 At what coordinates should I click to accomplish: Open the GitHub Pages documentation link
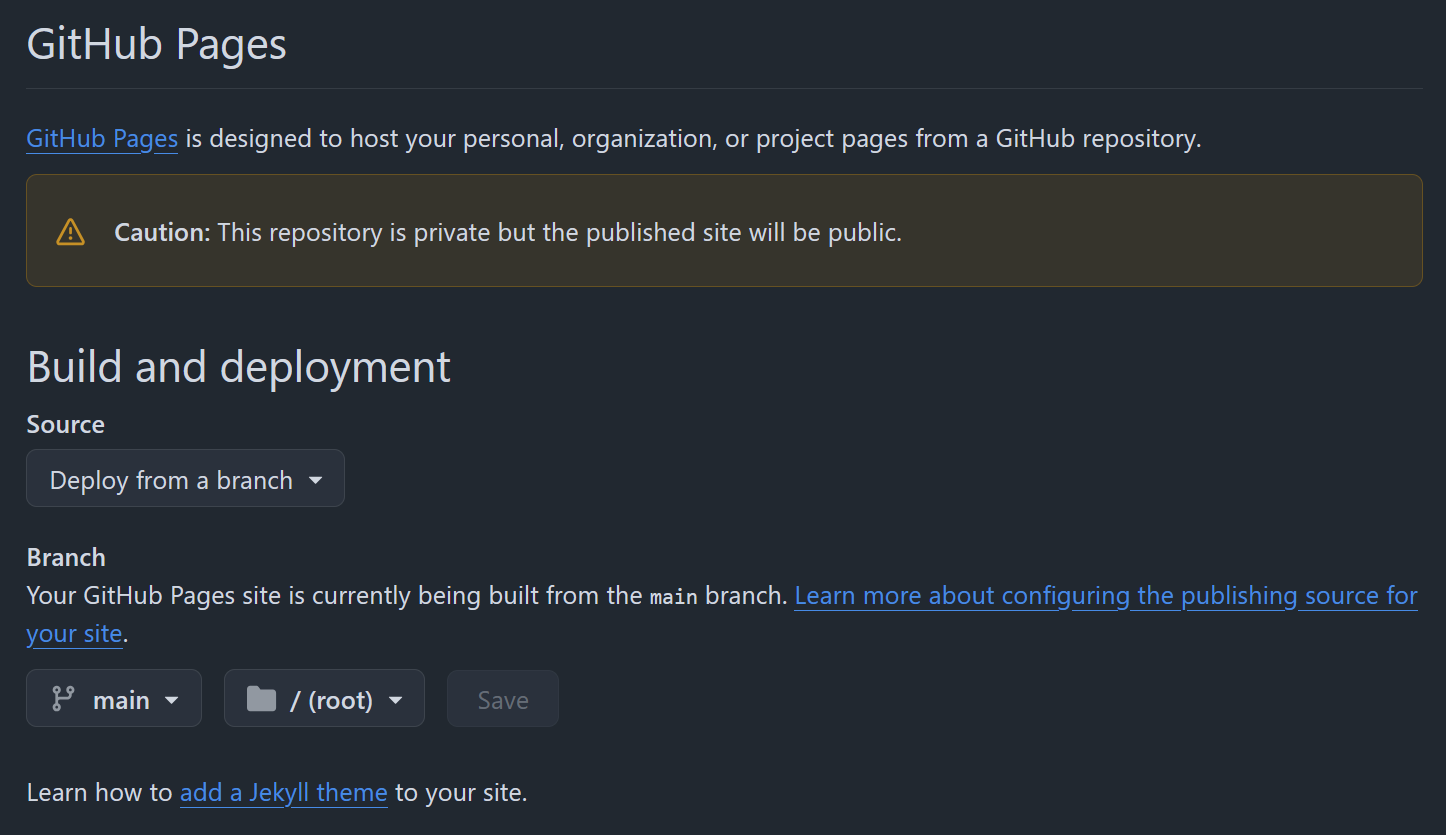click(x=102, y=138)
